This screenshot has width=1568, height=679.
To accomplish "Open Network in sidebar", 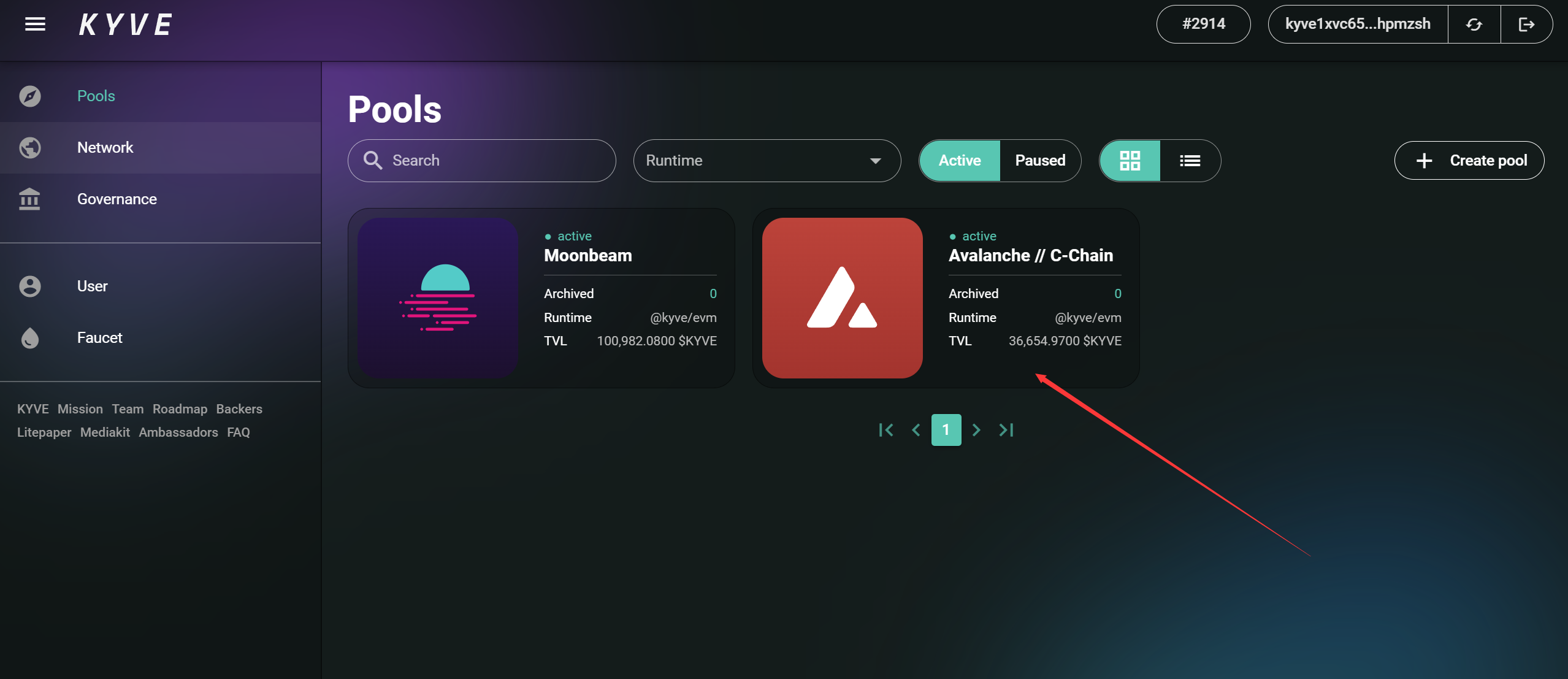I will pyautogui.click(x=105, y=148).
